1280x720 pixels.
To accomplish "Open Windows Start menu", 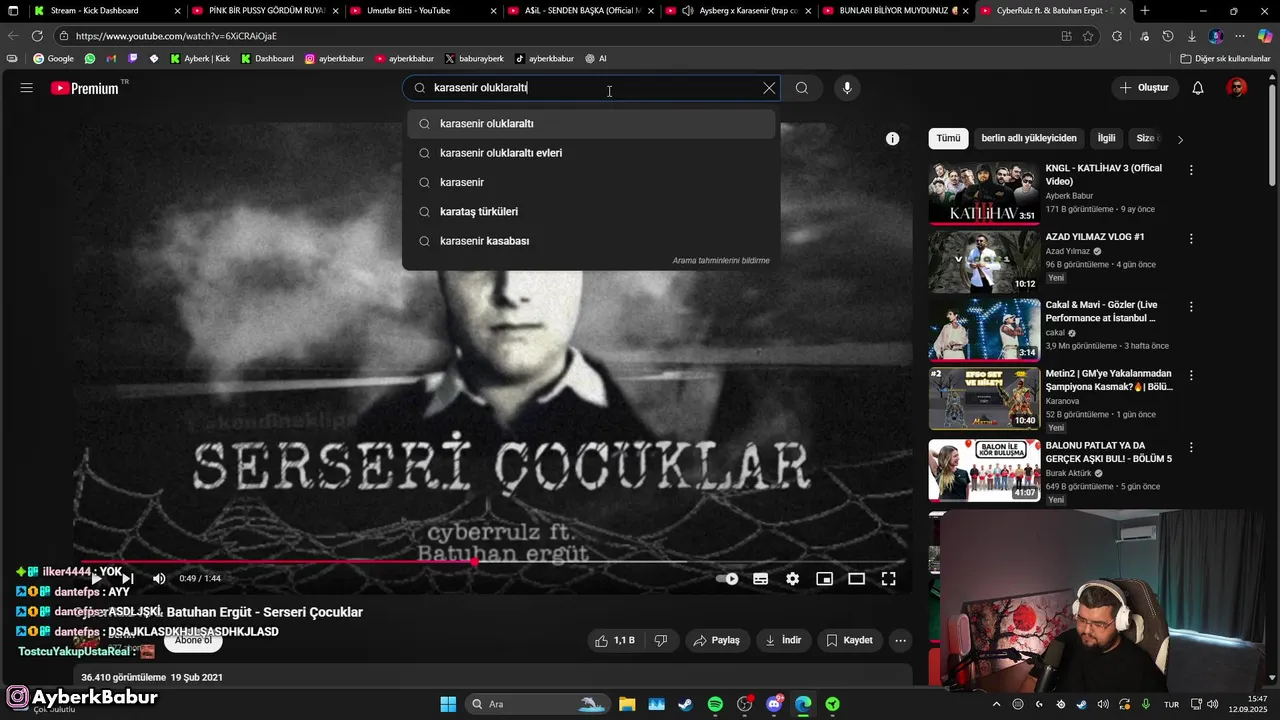I will 448,704.
